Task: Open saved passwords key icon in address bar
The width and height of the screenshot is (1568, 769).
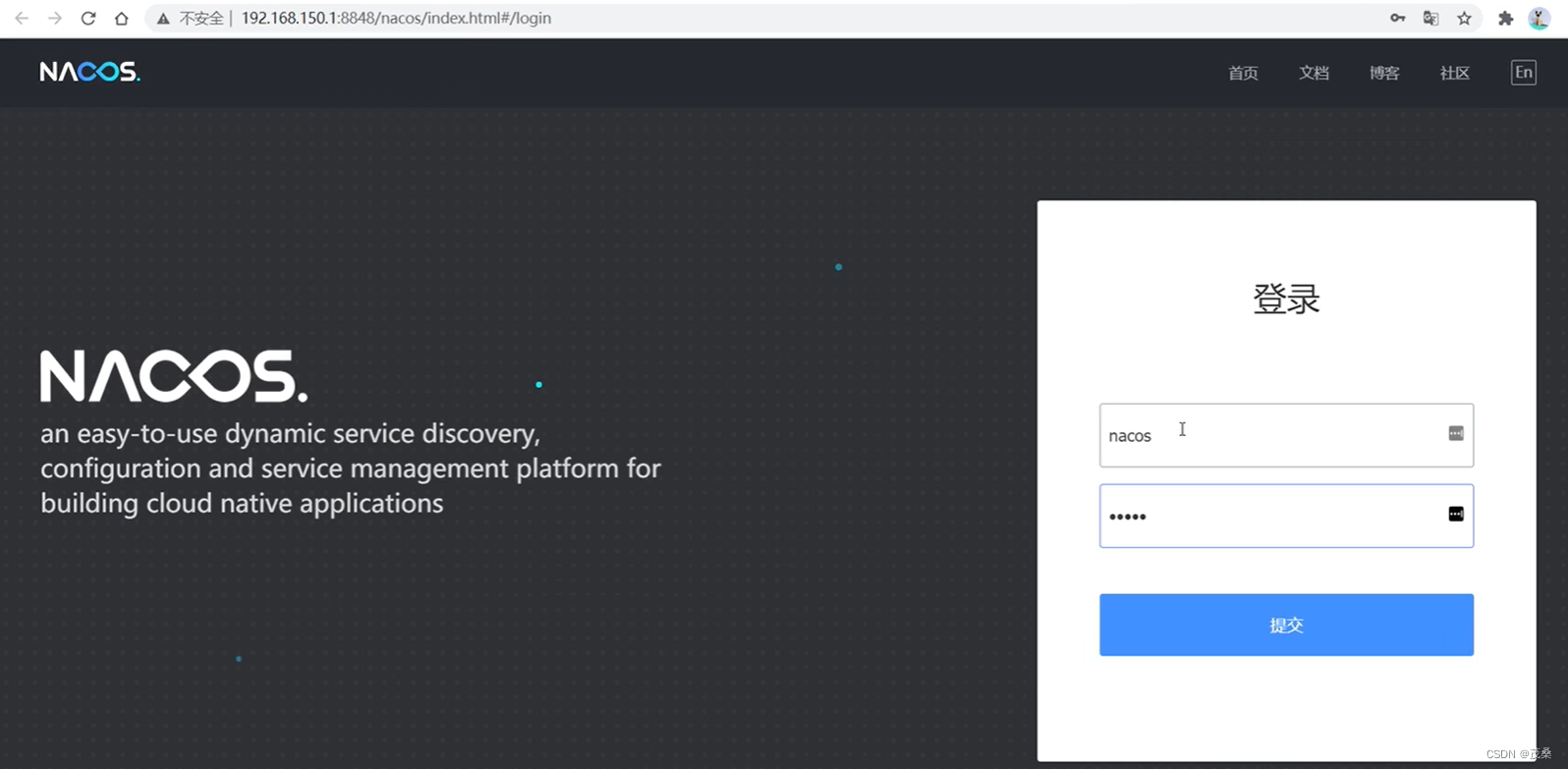Action: pyautogui.click(x=1397, y=18)
